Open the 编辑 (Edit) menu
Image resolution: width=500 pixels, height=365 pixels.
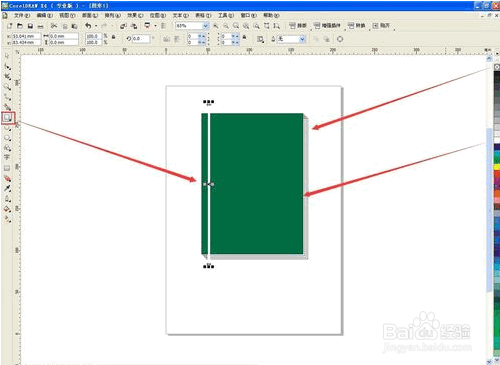coord(44,15)
